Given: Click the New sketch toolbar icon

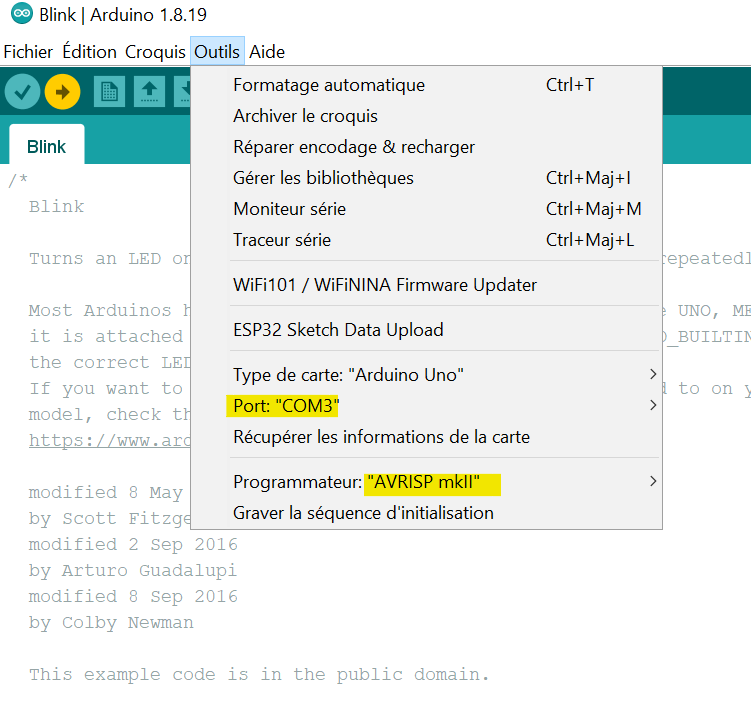Looking at the screenshot, I should pyautogui.click(x=109, y=91).
